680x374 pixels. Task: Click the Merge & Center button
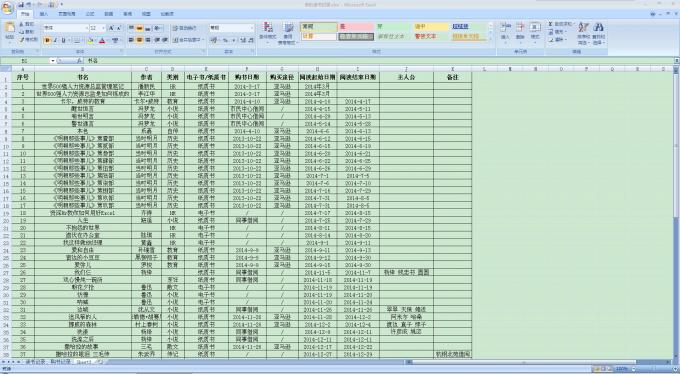(187, 40)
